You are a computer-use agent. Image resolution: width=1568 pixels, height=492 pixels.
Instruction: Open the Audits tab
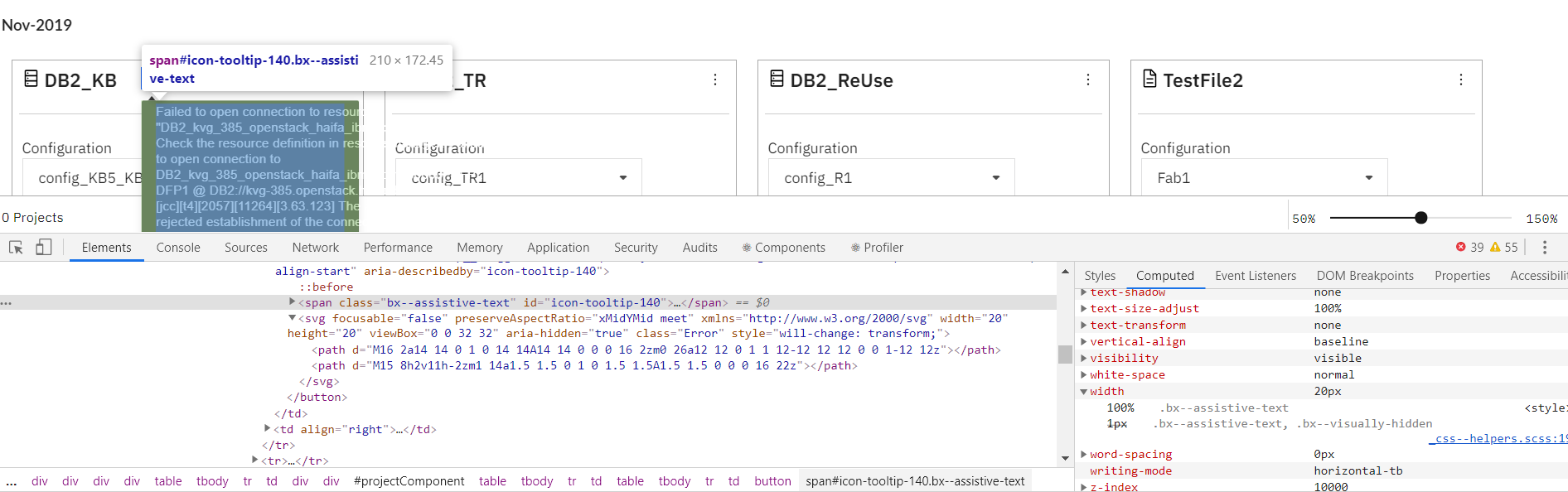click(x=700, y=247)
